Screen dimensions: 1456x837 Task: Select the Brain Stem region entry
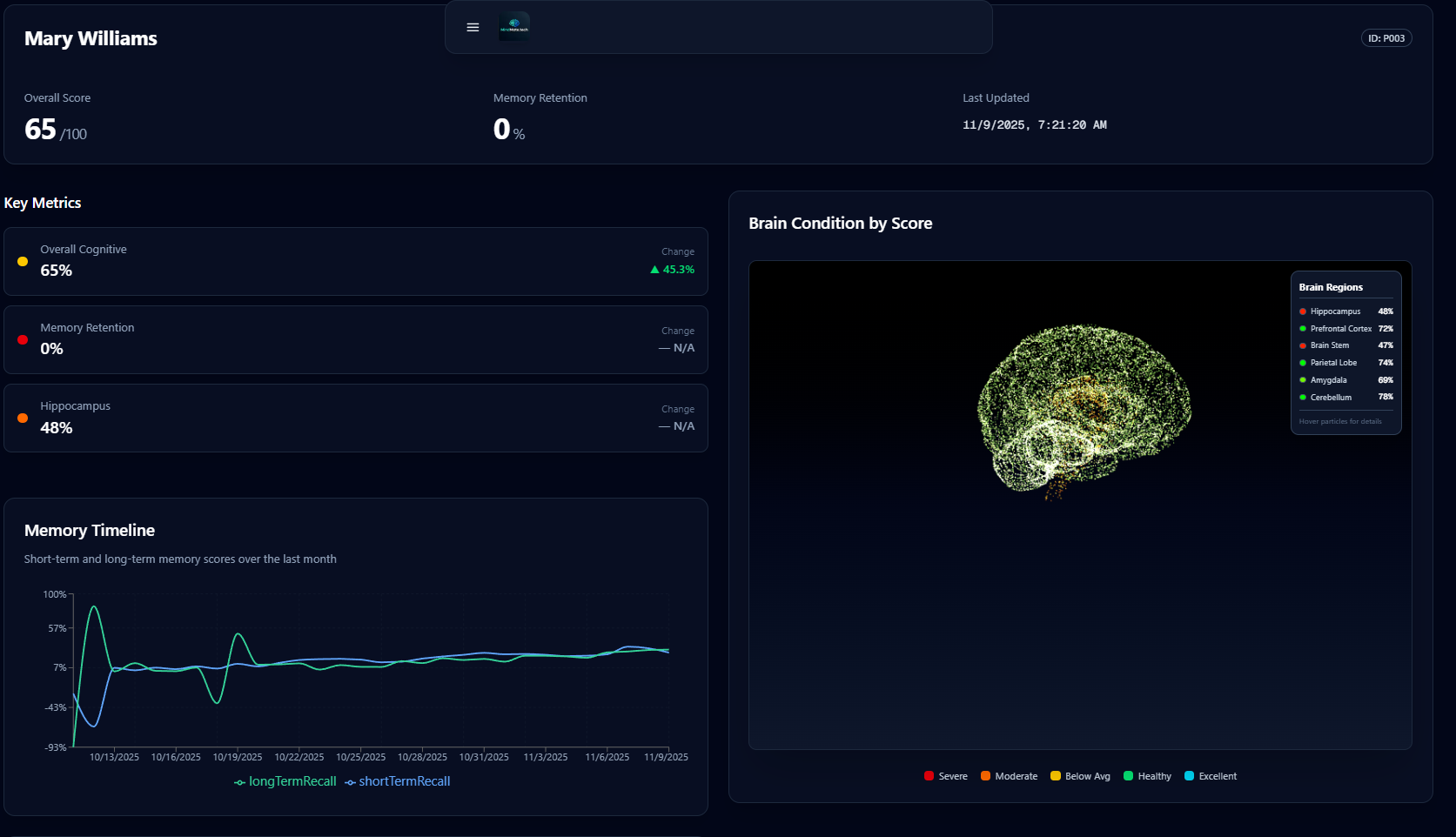[1346, 345]
